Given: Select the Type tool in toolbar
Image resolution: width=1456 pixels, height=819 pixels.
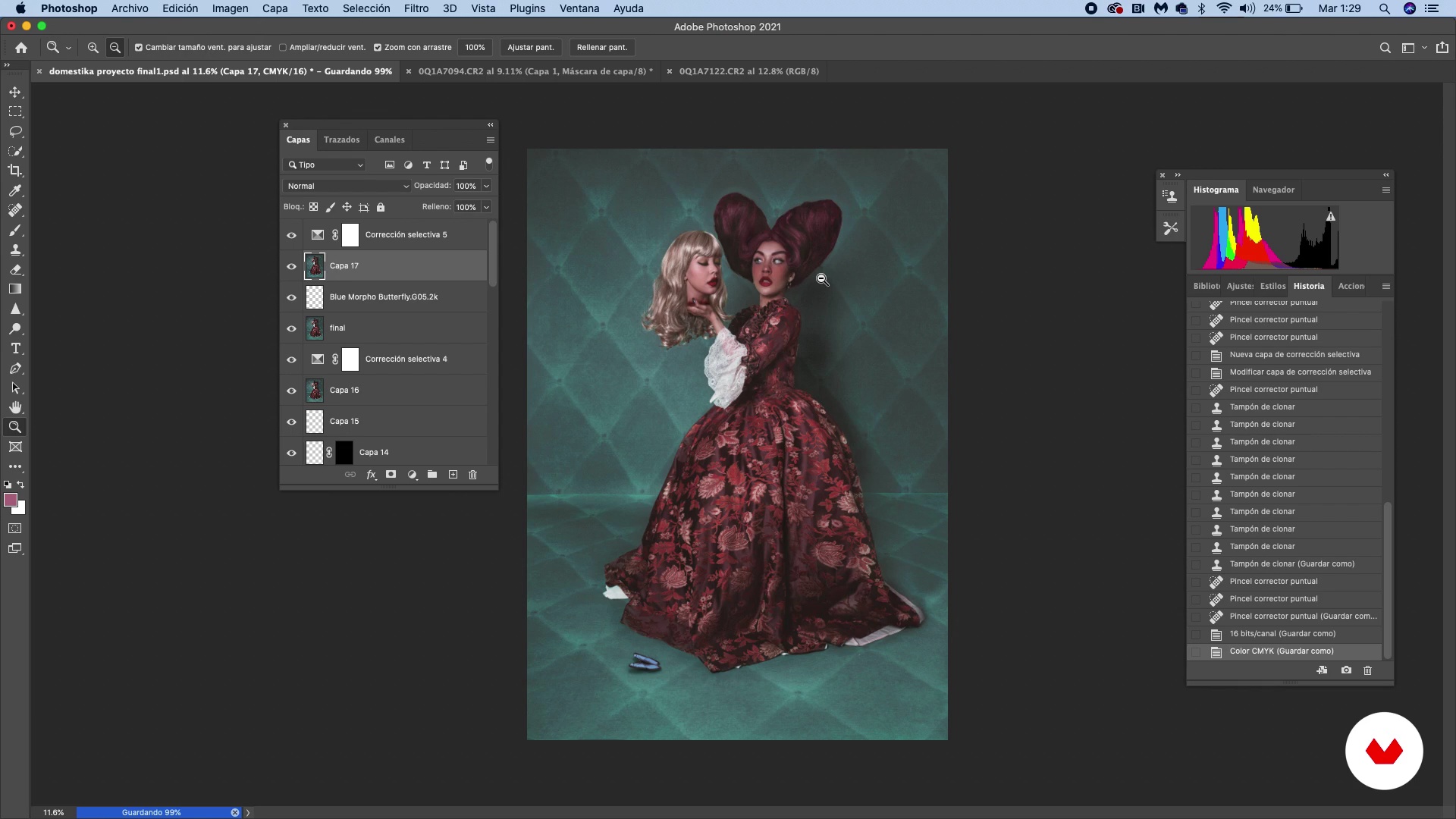Looking at the screenshot, I should click(x=15, y=348).
